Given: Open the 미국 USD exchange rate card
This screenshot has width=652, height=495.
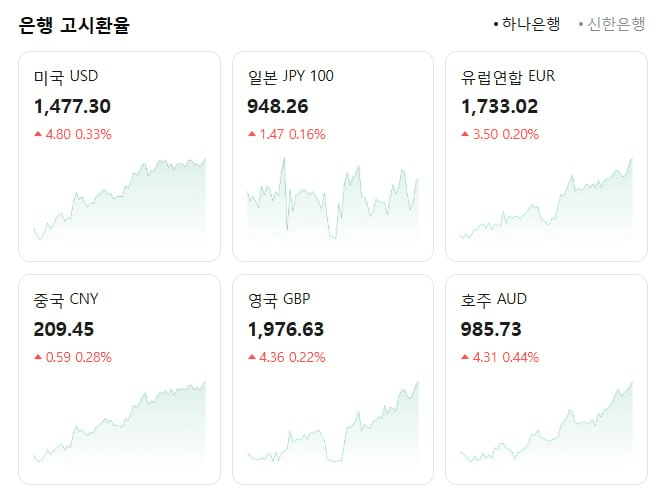Looking at the screenshot, I should (119, 155).
